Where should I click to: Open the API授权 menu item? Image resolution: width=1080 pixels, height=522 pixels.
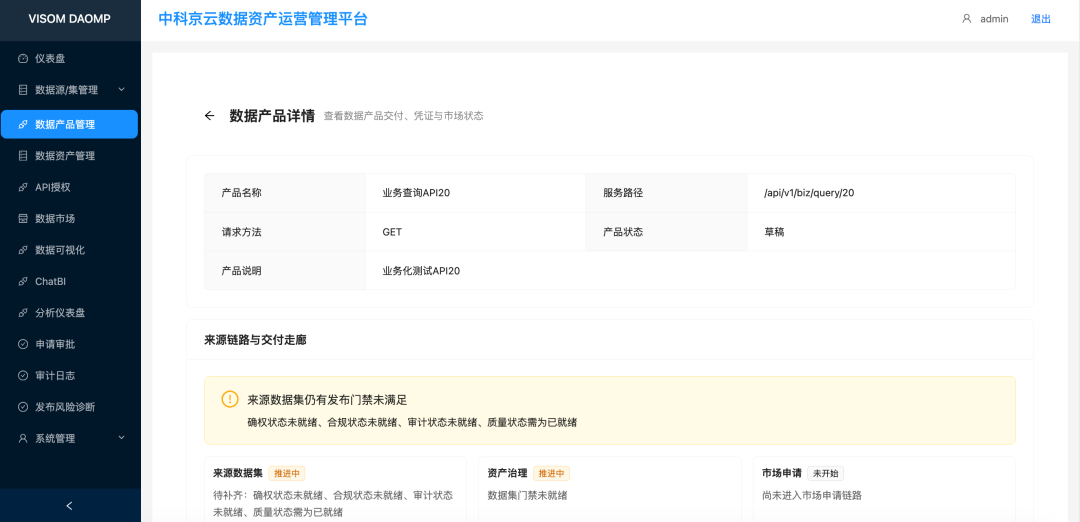(x=70, y=187)
